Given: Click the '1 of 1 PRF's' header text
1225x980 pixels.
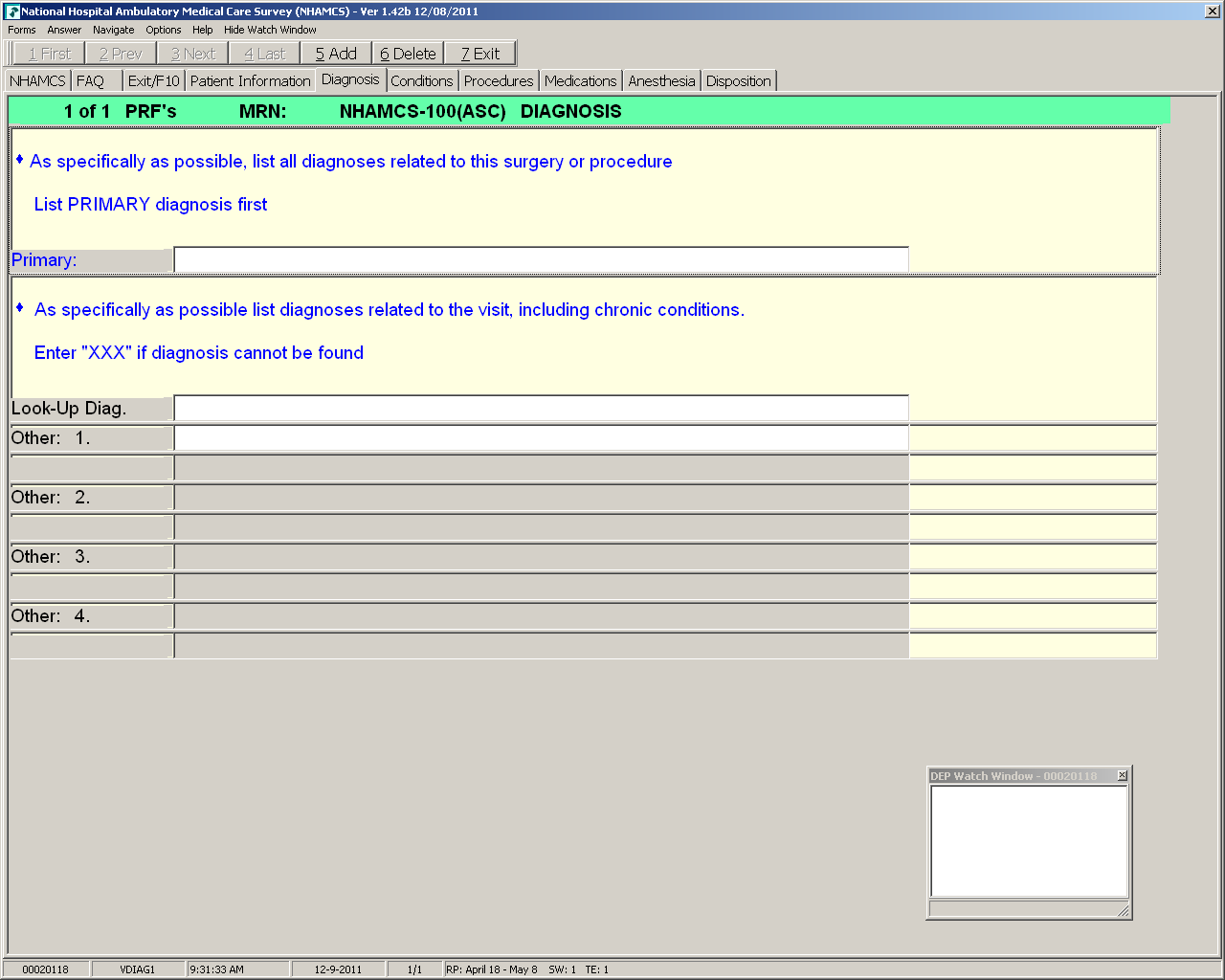Looking at the screenshot, I should tap(121, 112).
